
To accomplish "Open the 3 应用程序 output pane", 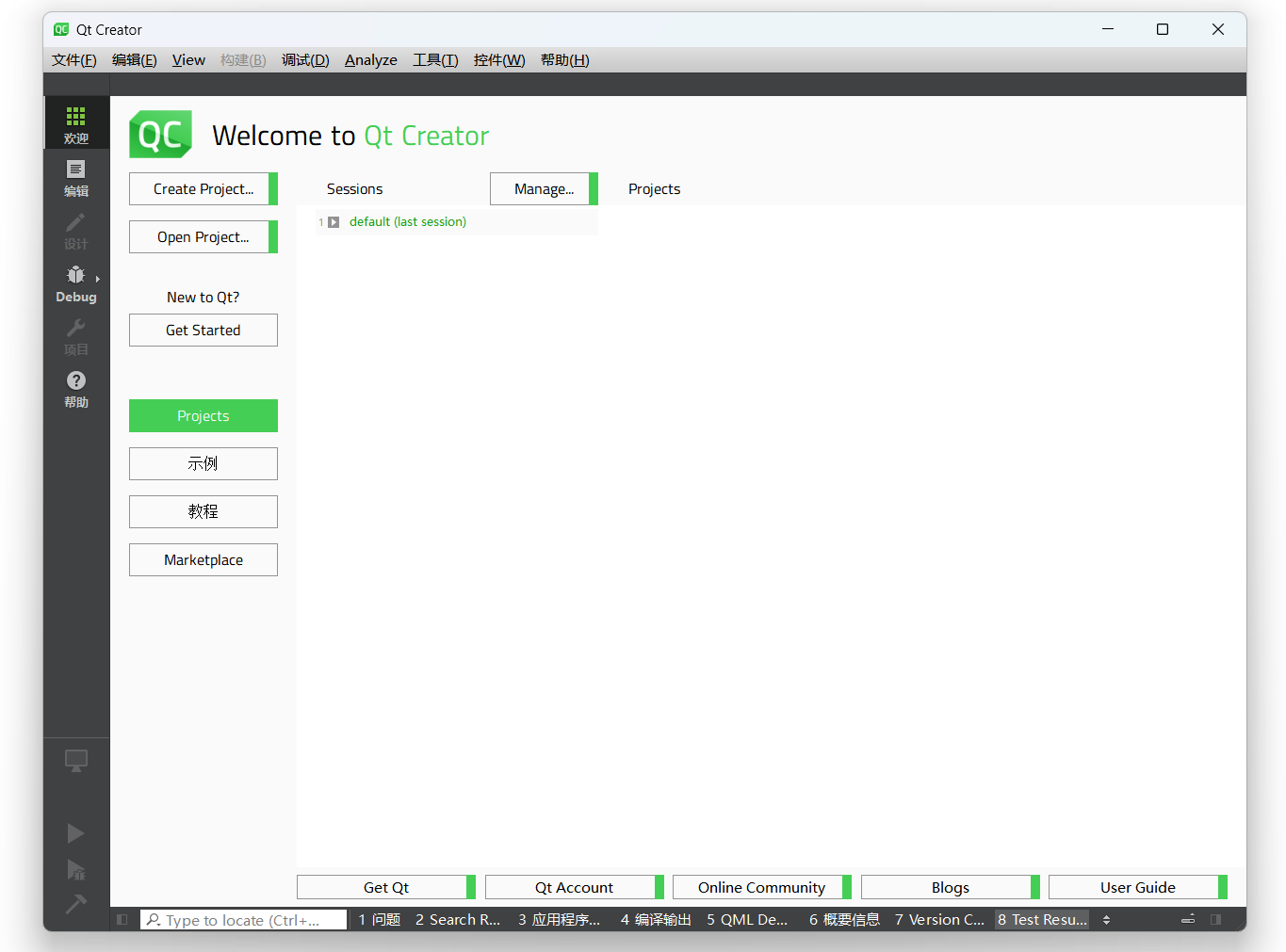I will (x=559, y=920).
